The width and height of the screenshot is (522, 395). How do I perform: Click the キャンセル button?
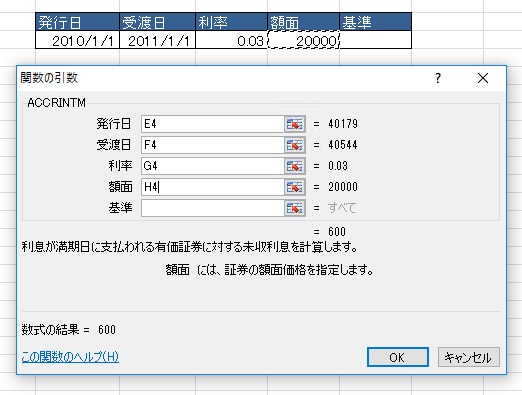point(468,357)
